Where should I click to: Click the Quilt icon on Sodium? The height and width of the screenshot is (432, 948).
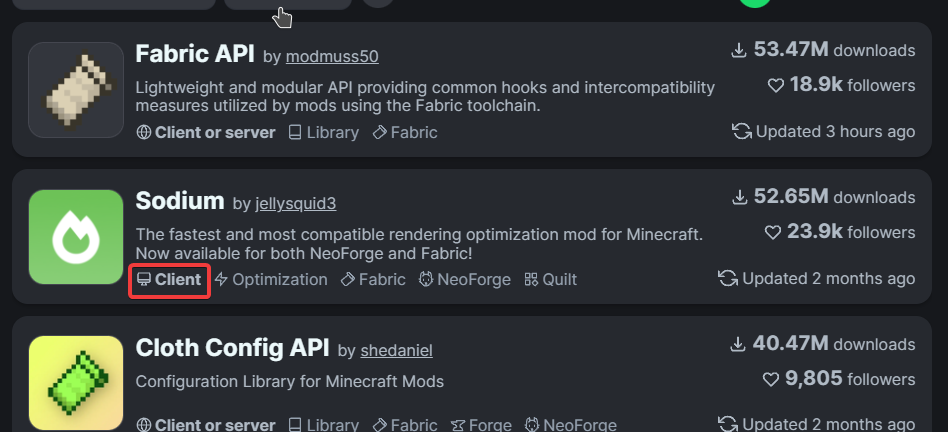(x=531, y=280)
